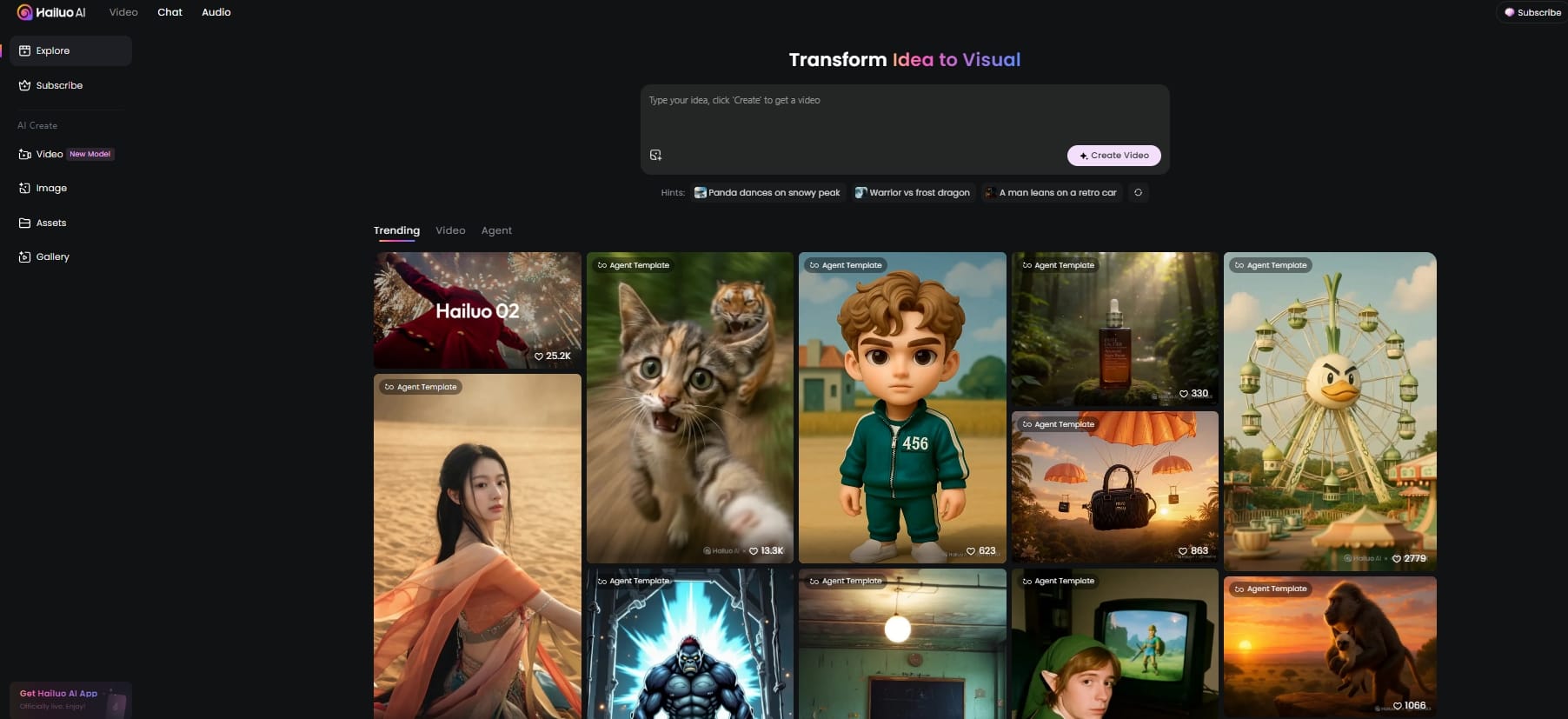The width and height of the screenshot is (1568, 719).
Task: Open the Hailuo 02 fireworks thumbnail
Action: (477, 310)
